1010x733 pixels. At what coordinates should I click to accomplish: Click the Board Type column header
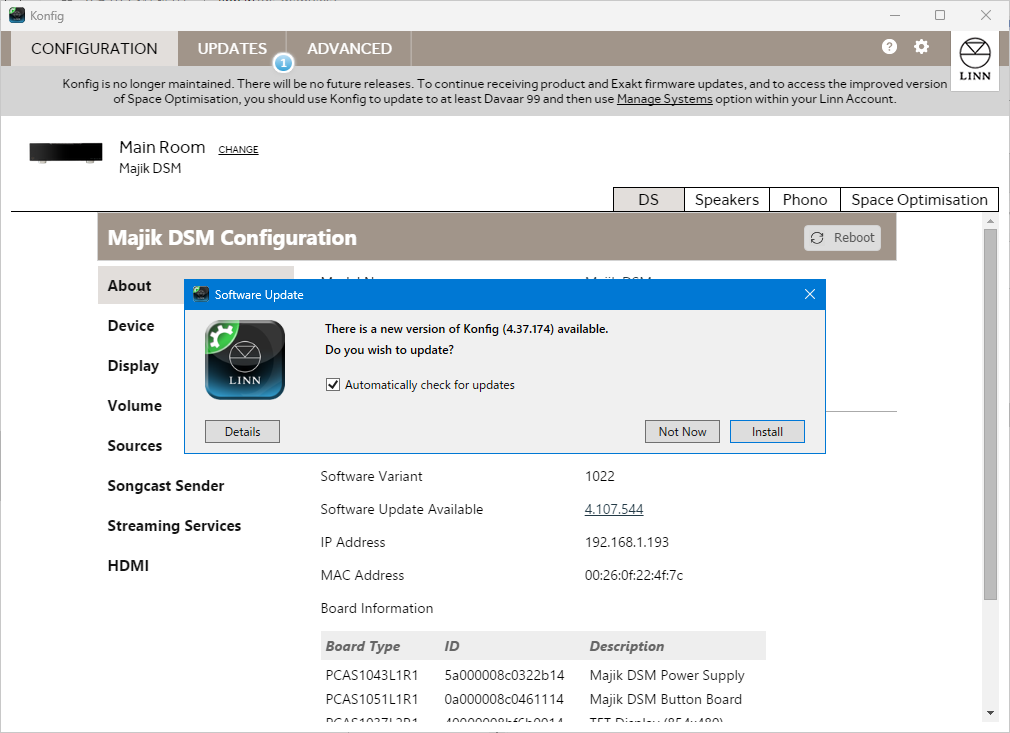(x=363, y=646)
